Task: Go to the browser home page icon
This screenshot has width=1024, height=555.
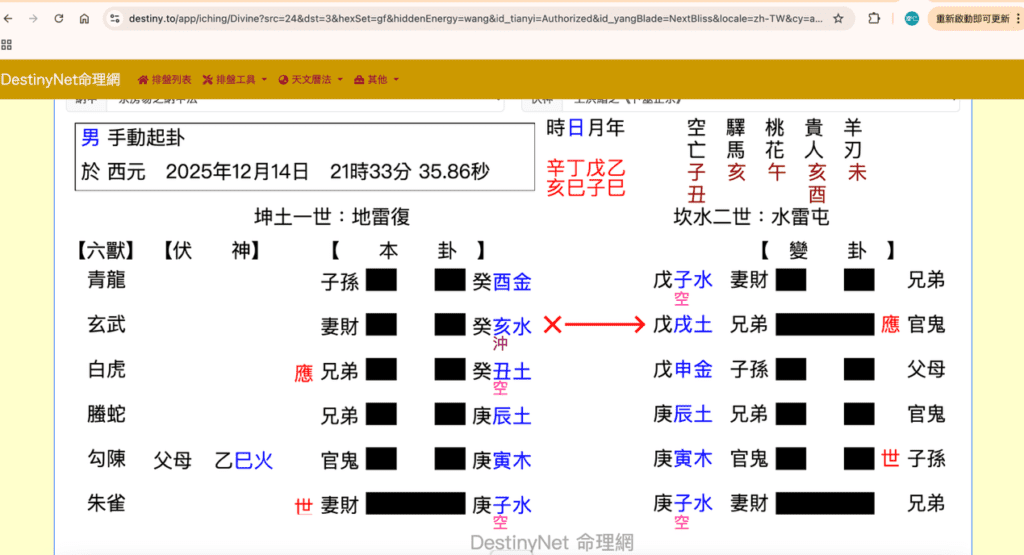Action: 84,19
